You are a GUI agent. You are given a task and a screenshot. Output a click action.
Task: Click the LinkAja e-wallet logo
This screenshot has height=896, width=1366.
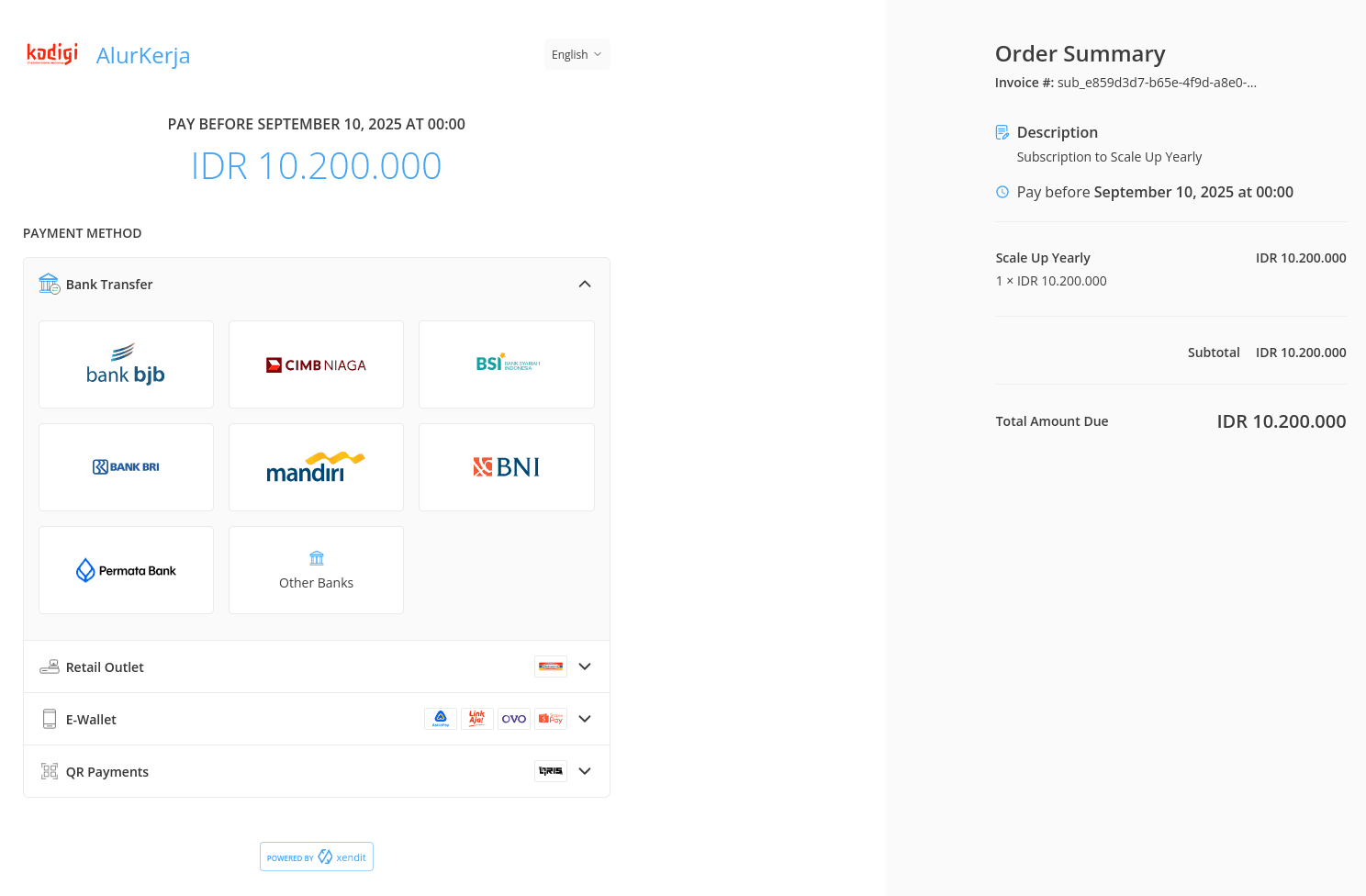click(x=477, y=719)
